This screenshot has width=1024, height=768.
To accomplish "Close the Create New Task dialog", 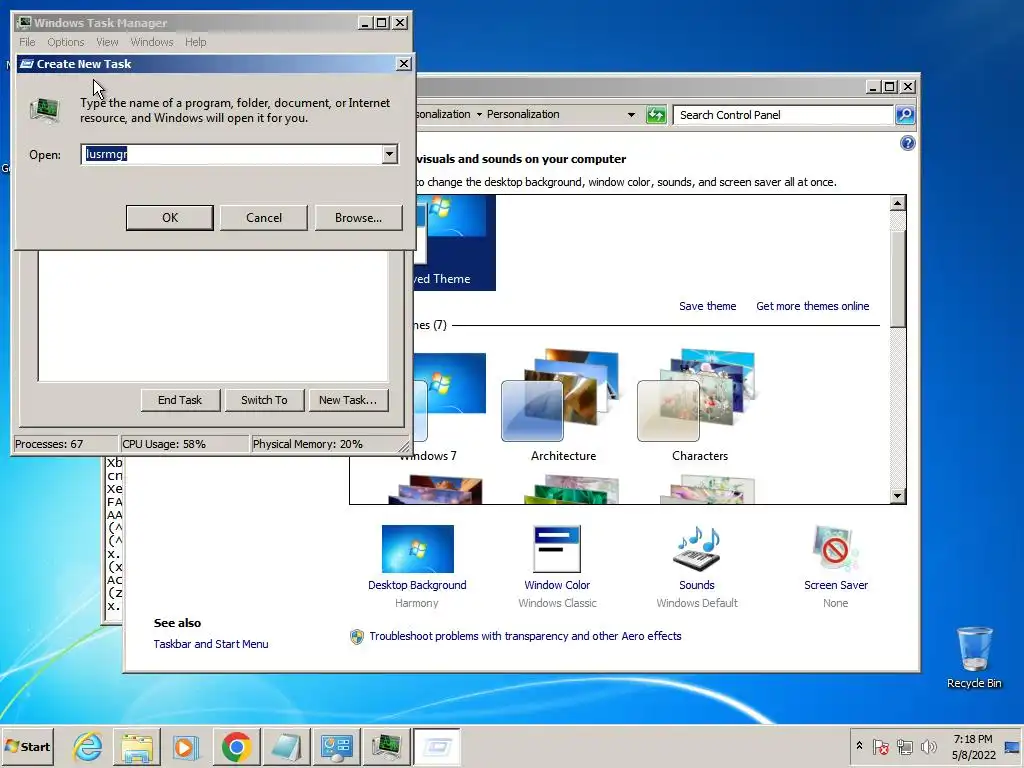I will click(x=404, y=63).
